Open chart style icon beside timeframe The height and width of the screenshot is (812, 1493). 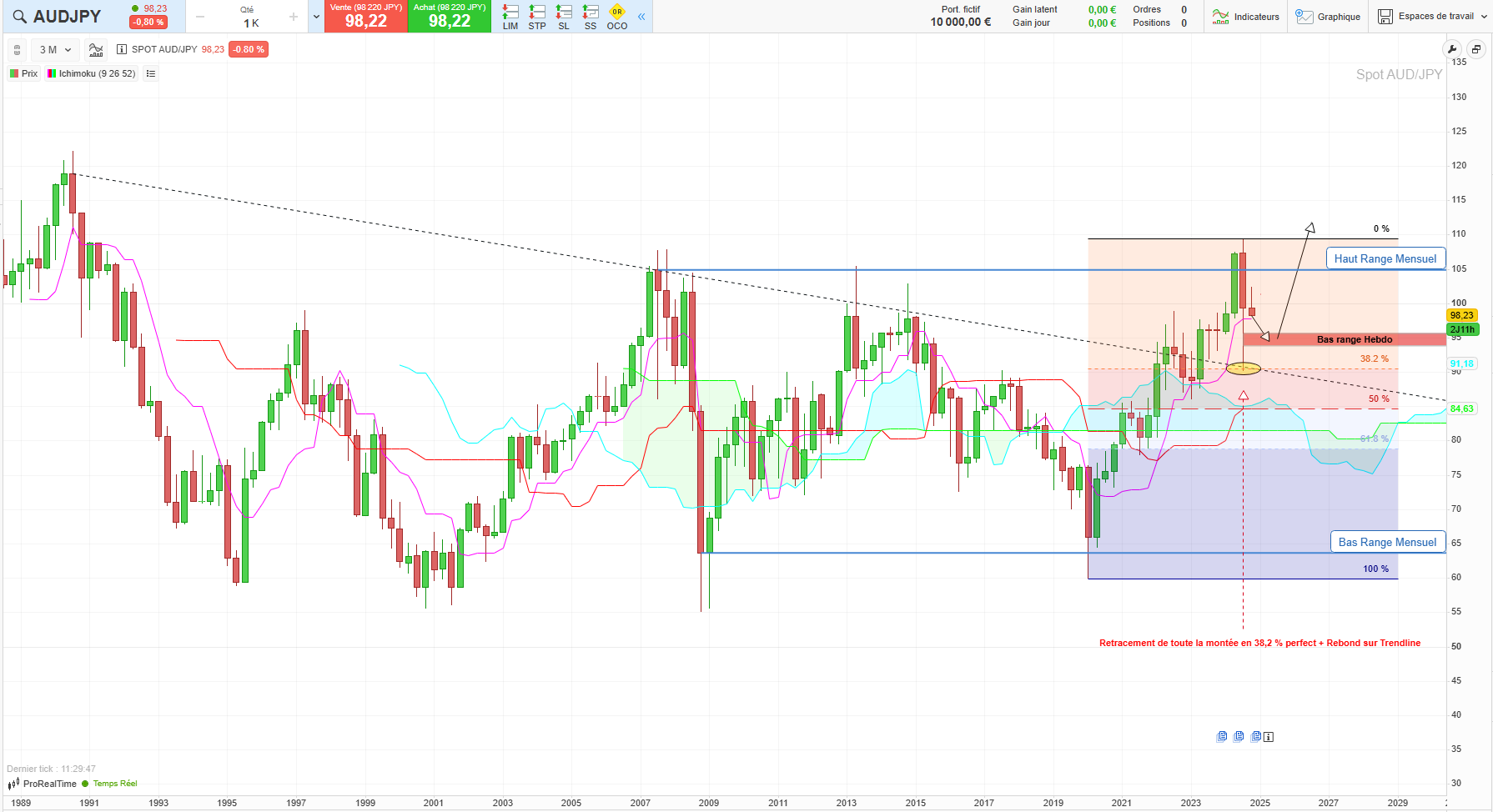point(96,50)
